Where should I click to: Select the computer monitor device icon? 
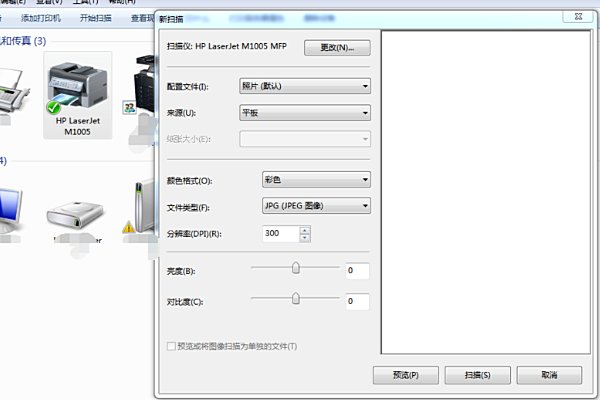[x=10, y=210]
